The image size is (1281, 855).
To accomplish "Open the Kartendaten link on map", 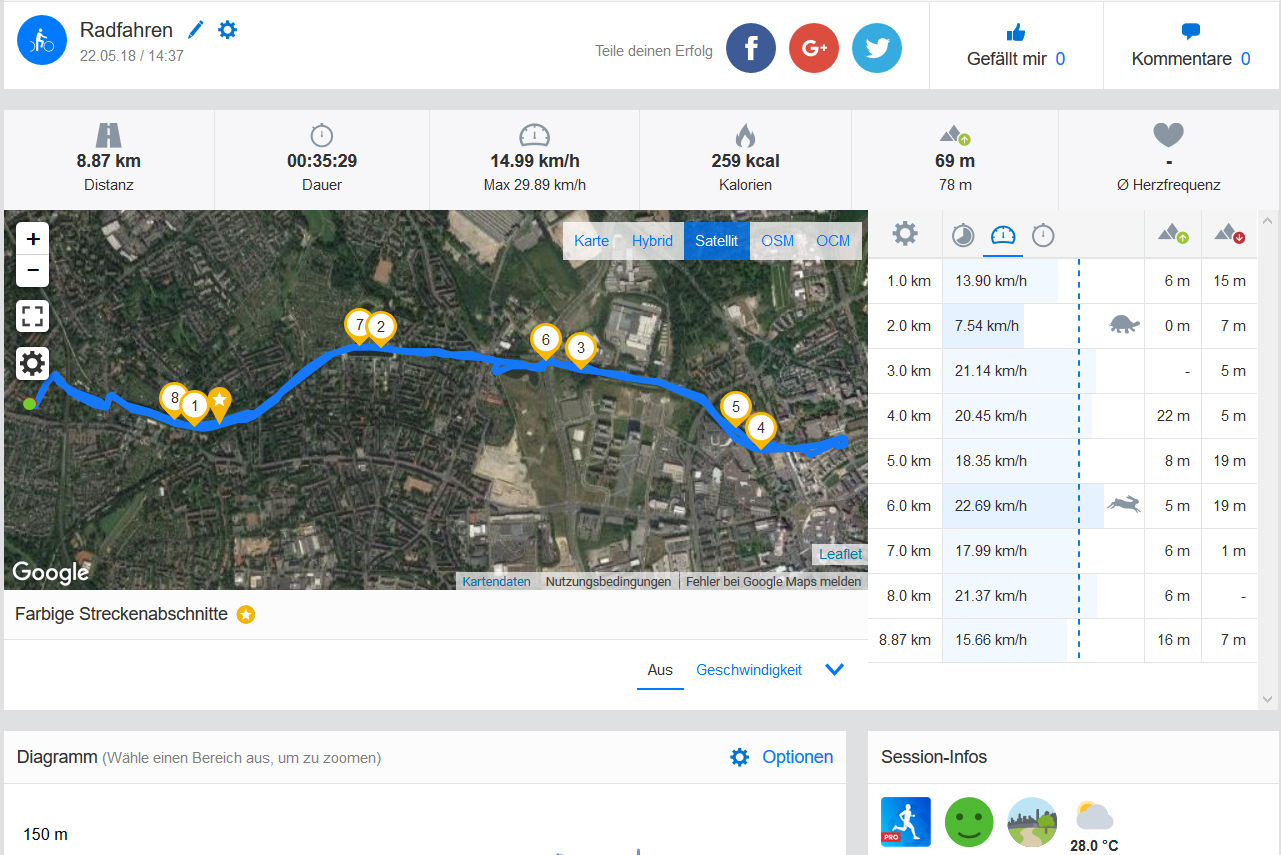I will pyautogui.click(x=497, y=581).
